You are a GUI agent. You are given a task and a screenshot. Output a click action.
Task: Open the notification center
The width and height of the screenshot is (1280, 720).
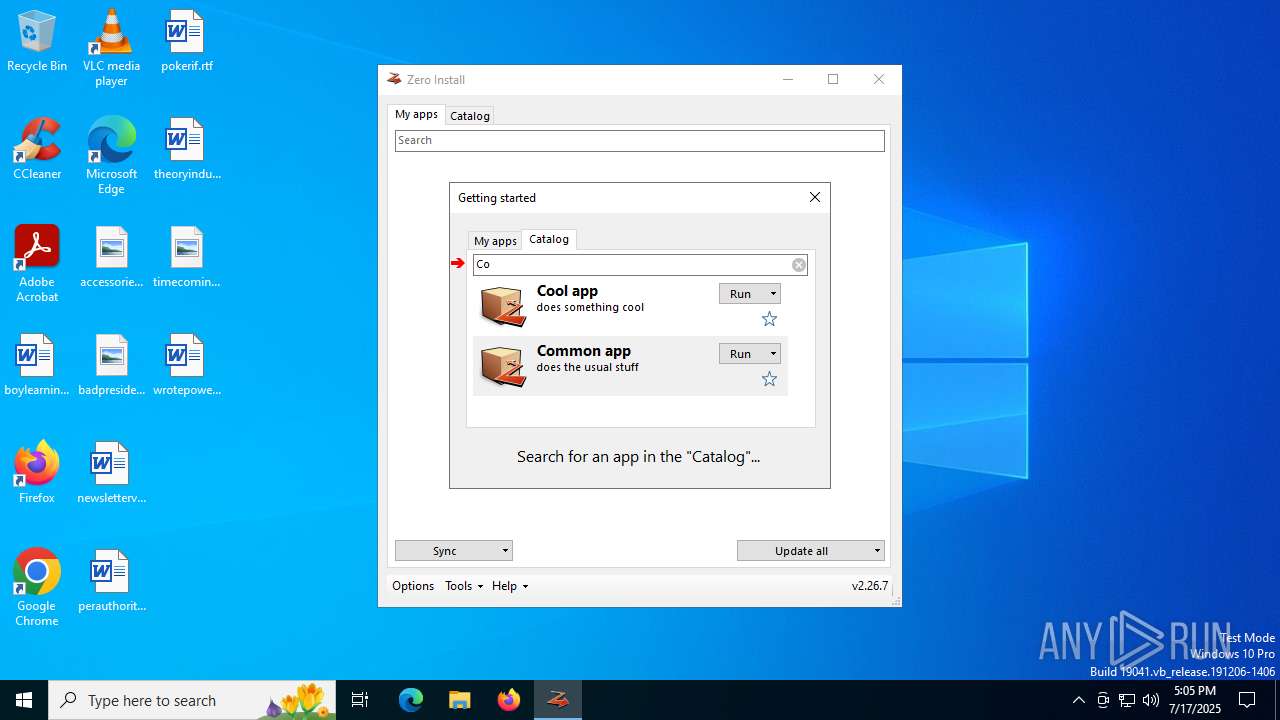(x=1247, y=700)
